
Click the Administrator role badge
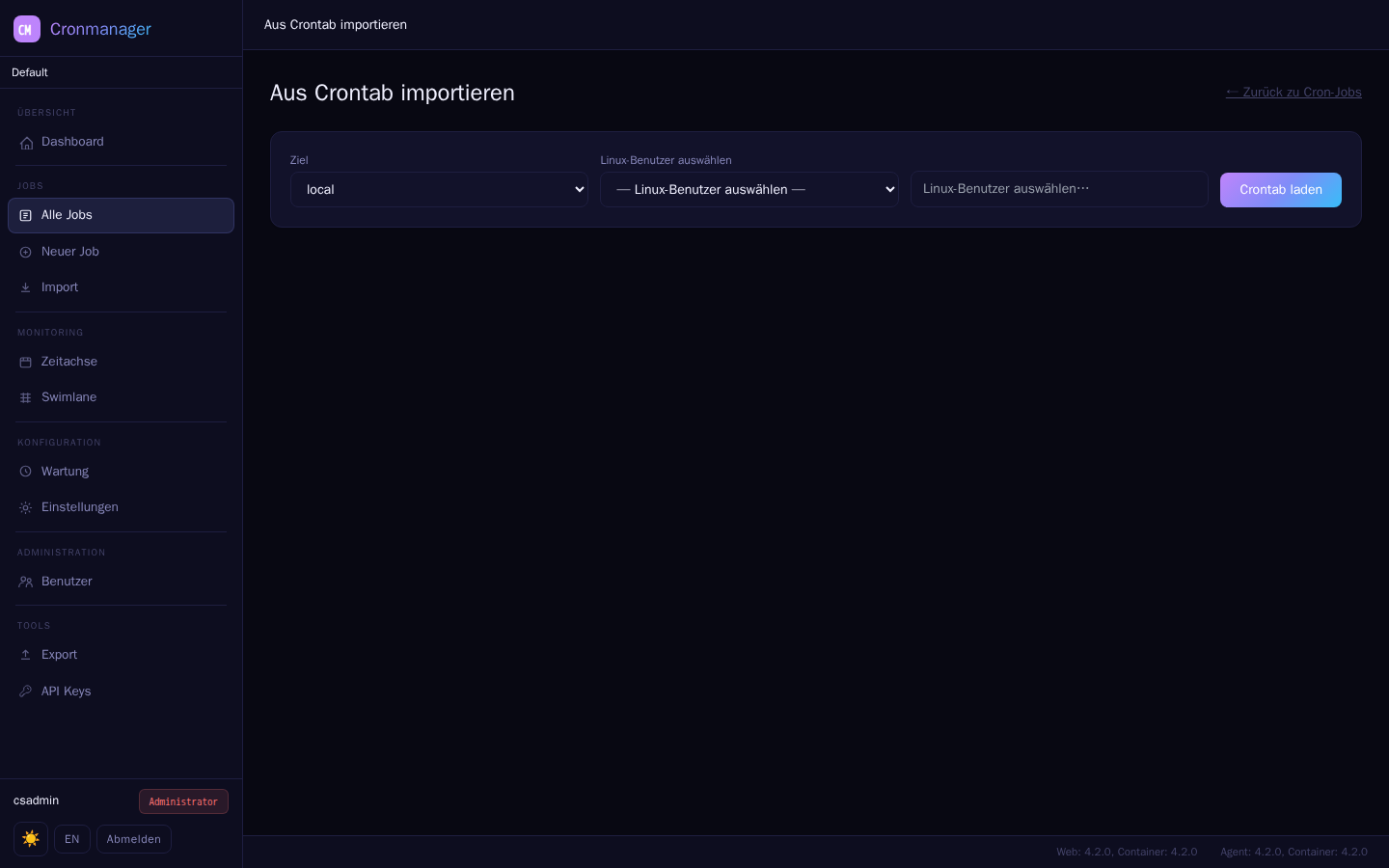[183, 801]
